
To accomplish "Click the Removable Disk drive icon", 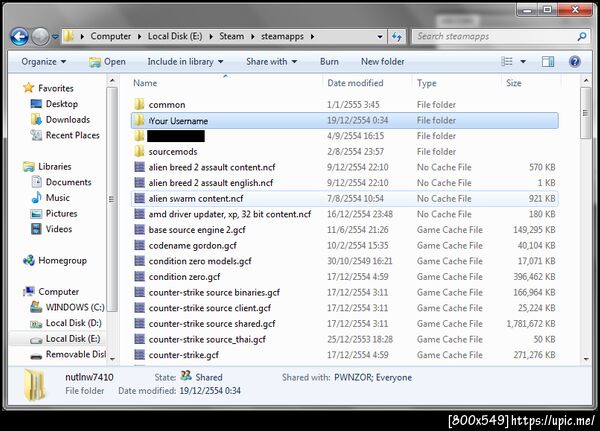I will pyautogui.click(x=36, y=356).
